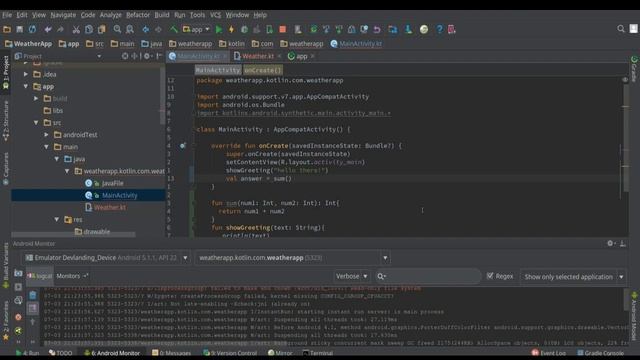Open the Build menu
This screenshot has width=640, height=360.
[162, 15]
